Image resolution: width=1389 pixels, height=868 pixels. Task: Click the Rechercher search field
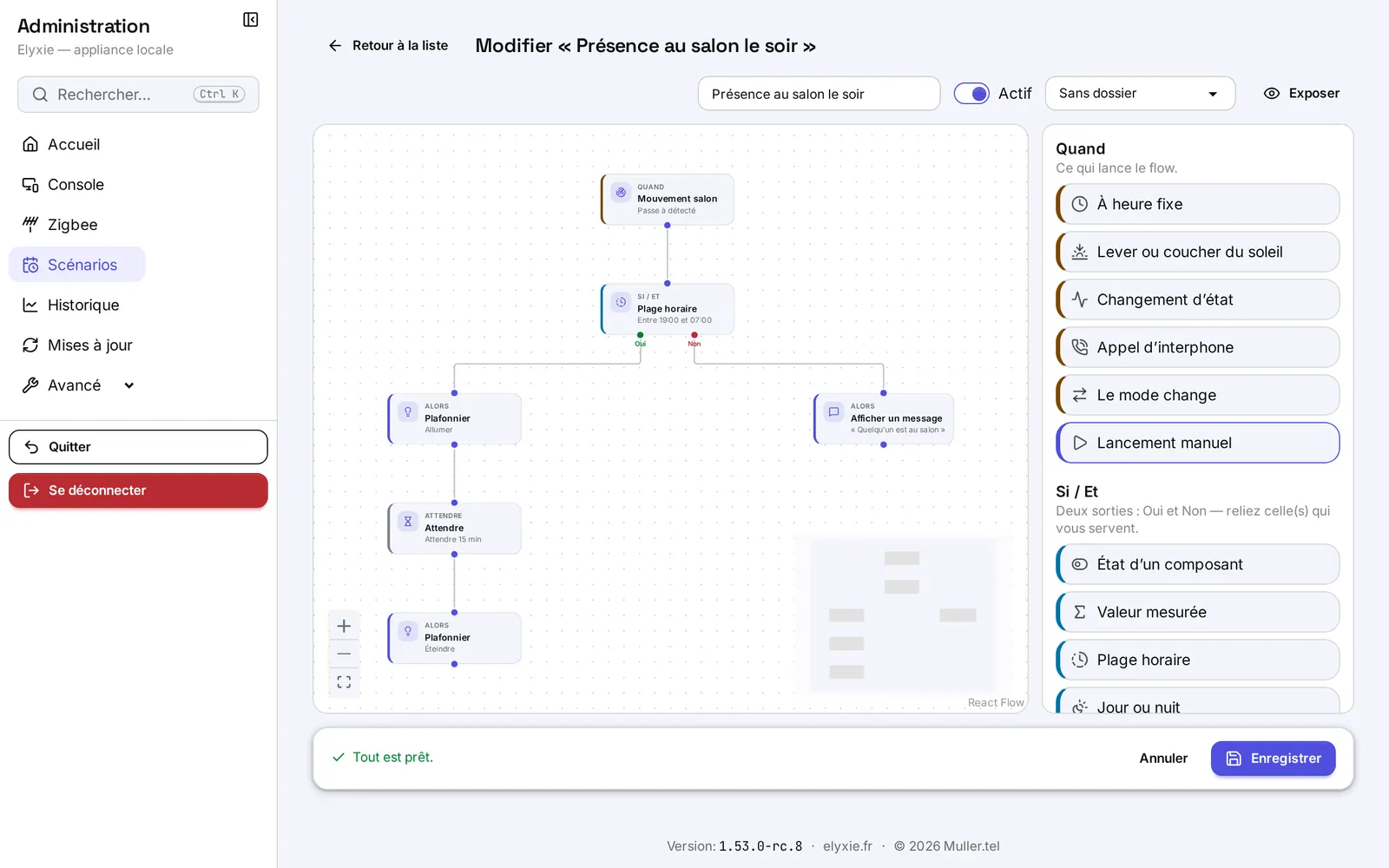[138, 95]
